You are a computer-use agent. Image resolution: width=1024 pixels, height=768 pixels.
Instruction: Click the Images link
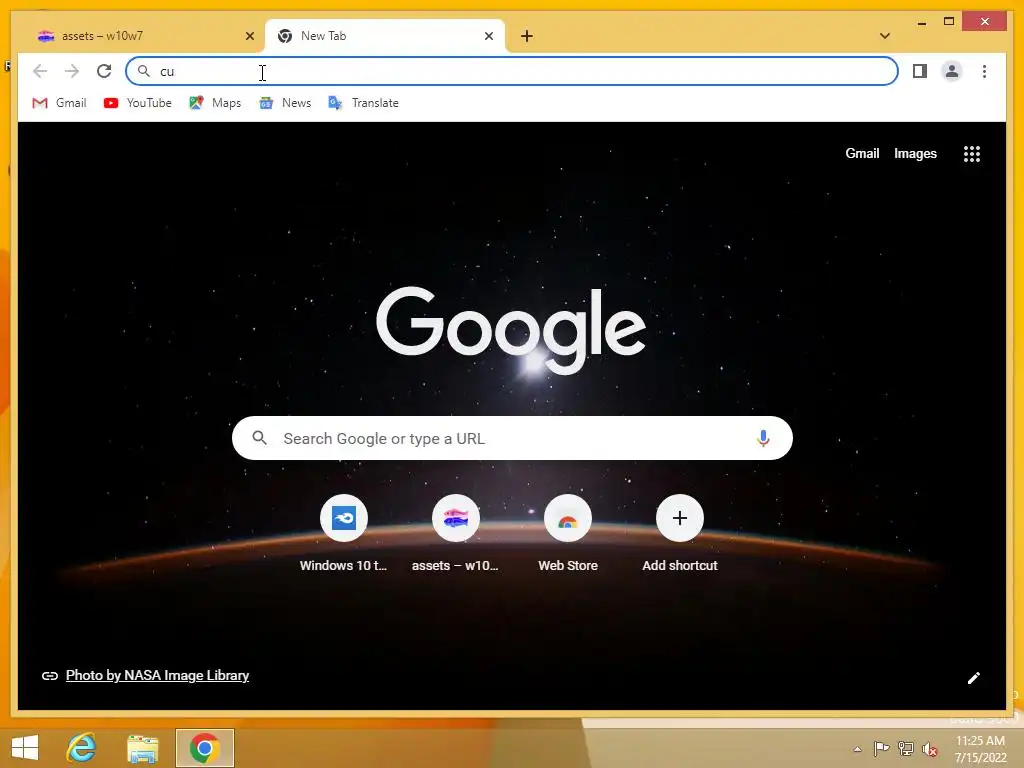click(x=915, y=153)
